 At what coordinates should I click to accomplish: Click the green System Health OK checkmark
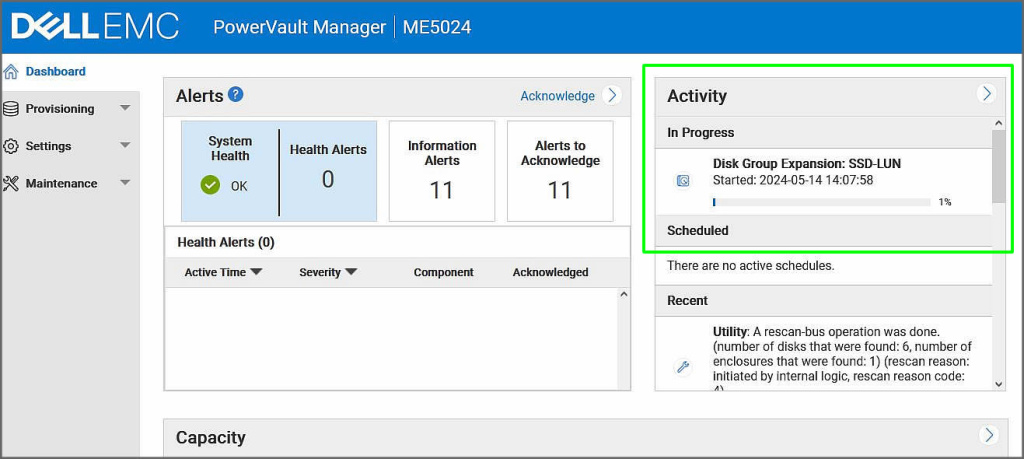click(x=210, y=185)
